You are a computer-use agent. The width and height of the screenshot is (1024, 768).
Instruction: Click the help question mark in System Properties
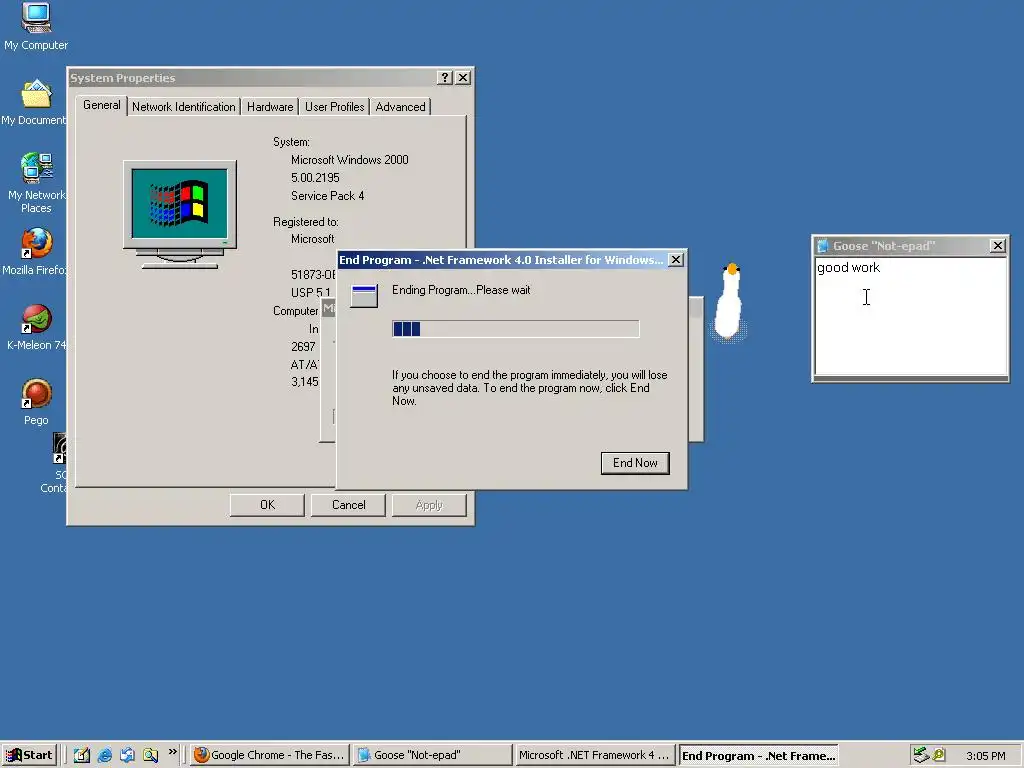[445, 78]
